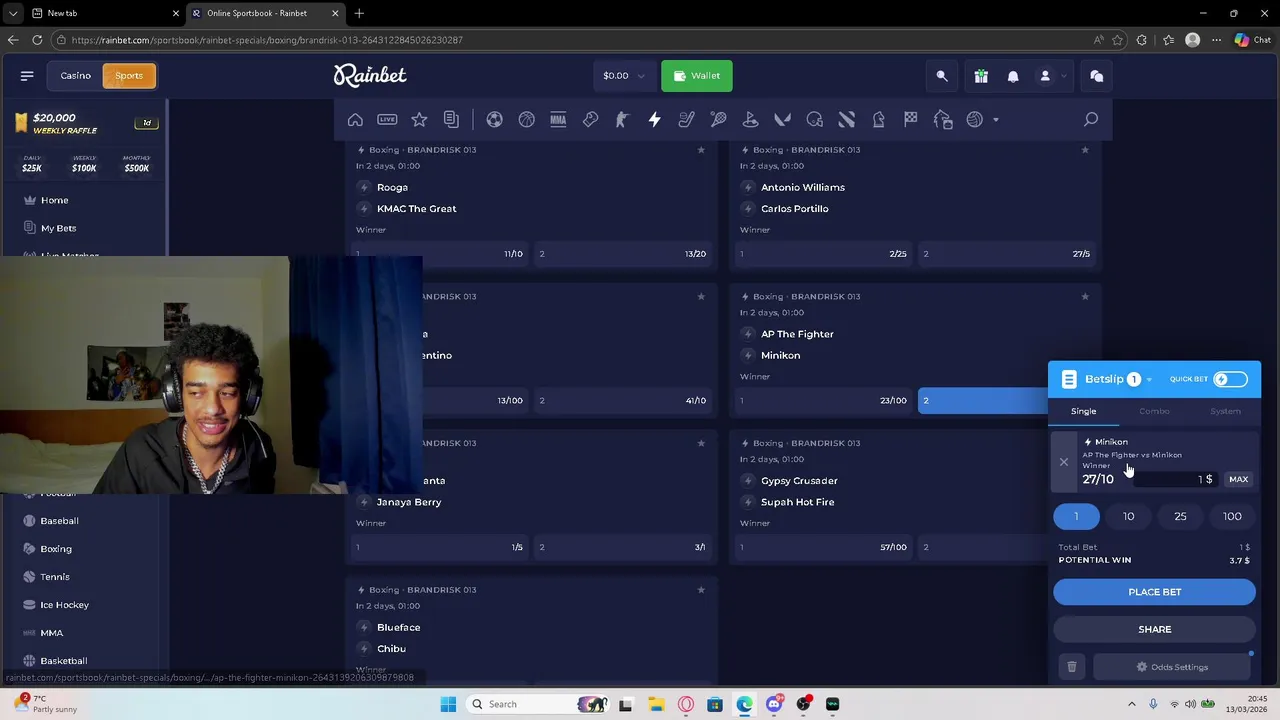Open the site search in header

942,76
